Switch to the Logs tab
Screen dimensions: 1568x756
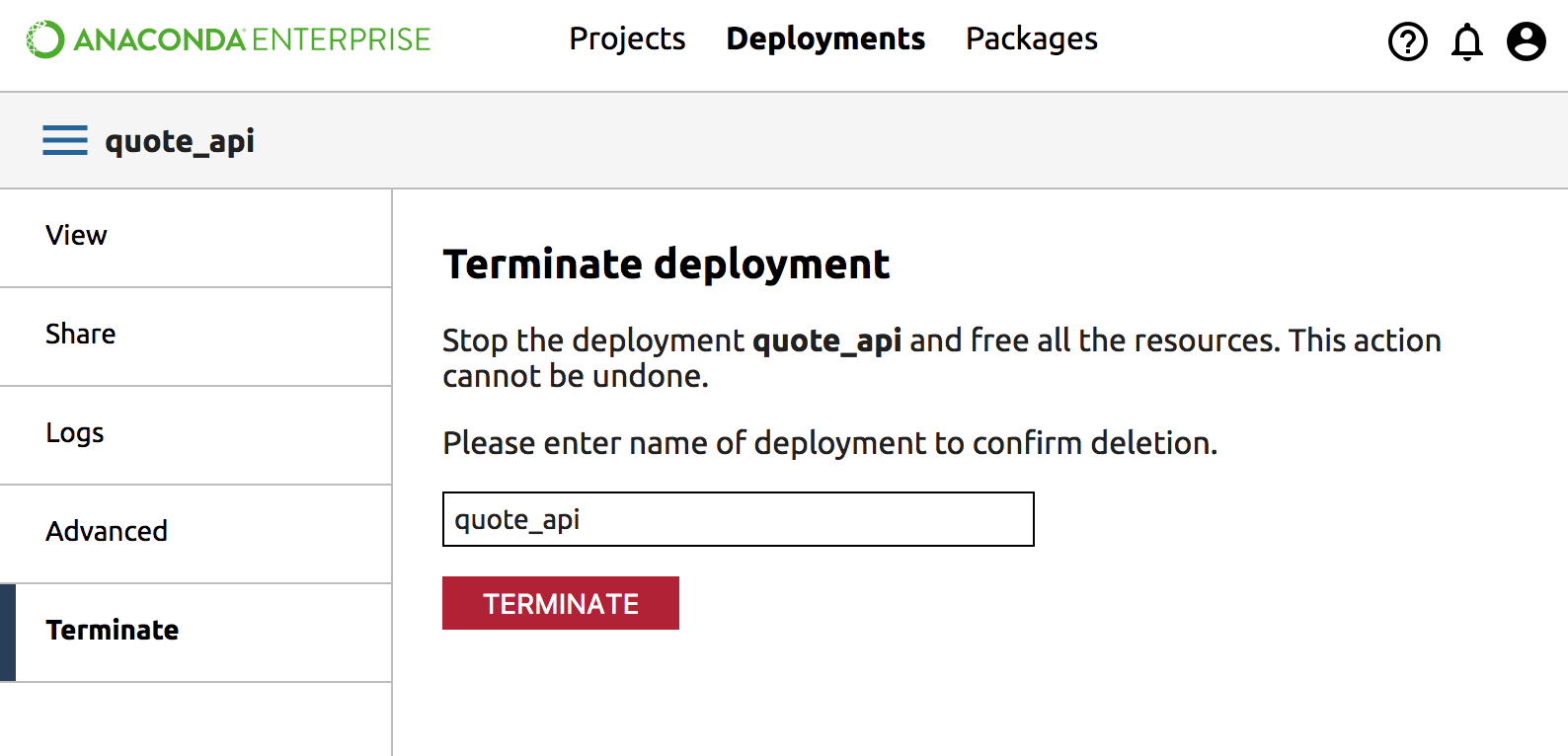[74, 432]
